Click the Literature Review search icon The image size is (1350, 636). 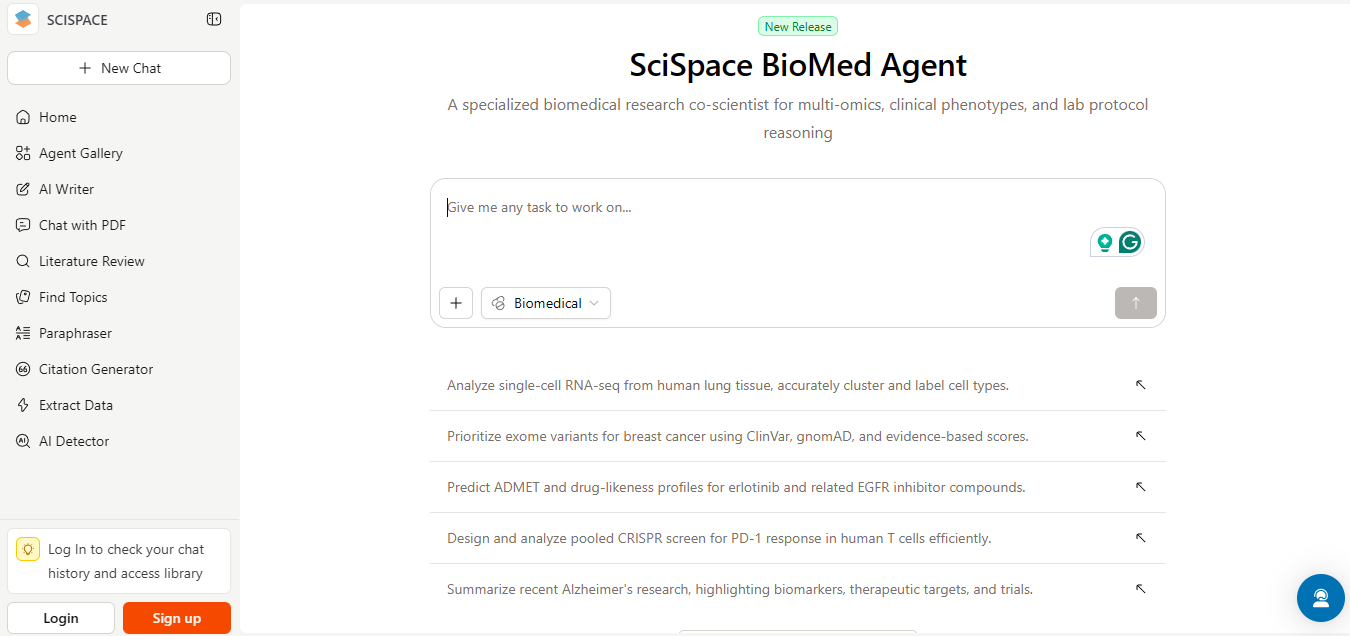23,261
